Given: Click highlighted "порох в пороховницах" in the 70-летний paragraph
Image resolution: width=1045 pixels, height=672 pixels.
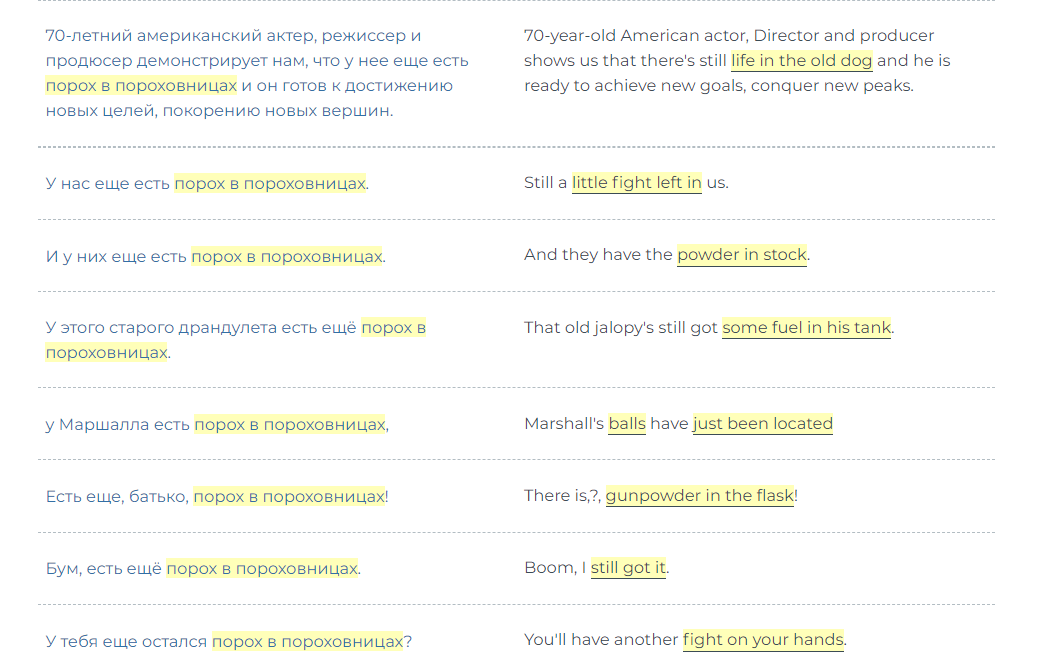Looking at the screenshot, I should pos(141,86).
